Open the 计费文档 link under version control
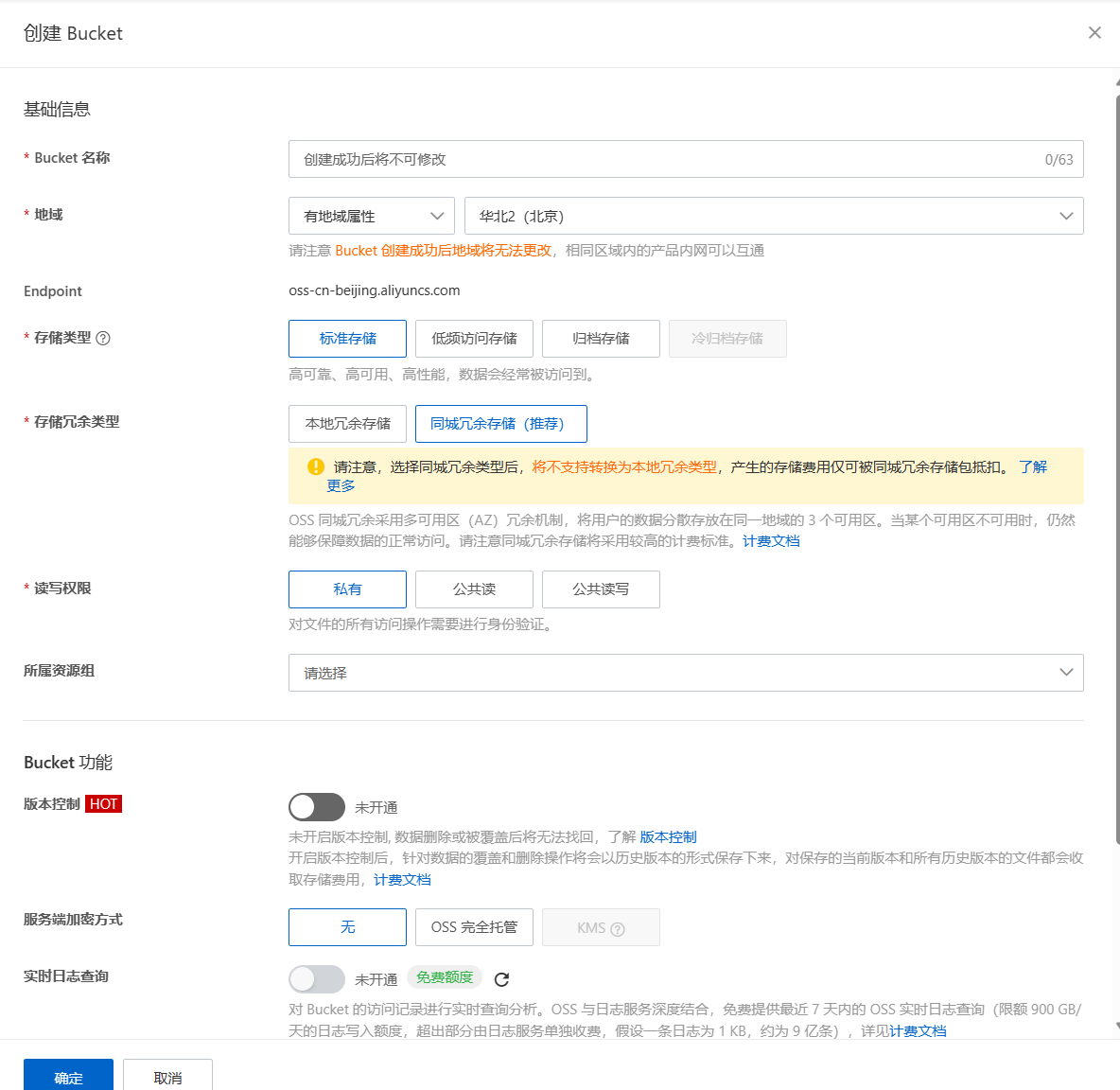The height and width of the screenshot is (1090, 1120). [402, 880]
